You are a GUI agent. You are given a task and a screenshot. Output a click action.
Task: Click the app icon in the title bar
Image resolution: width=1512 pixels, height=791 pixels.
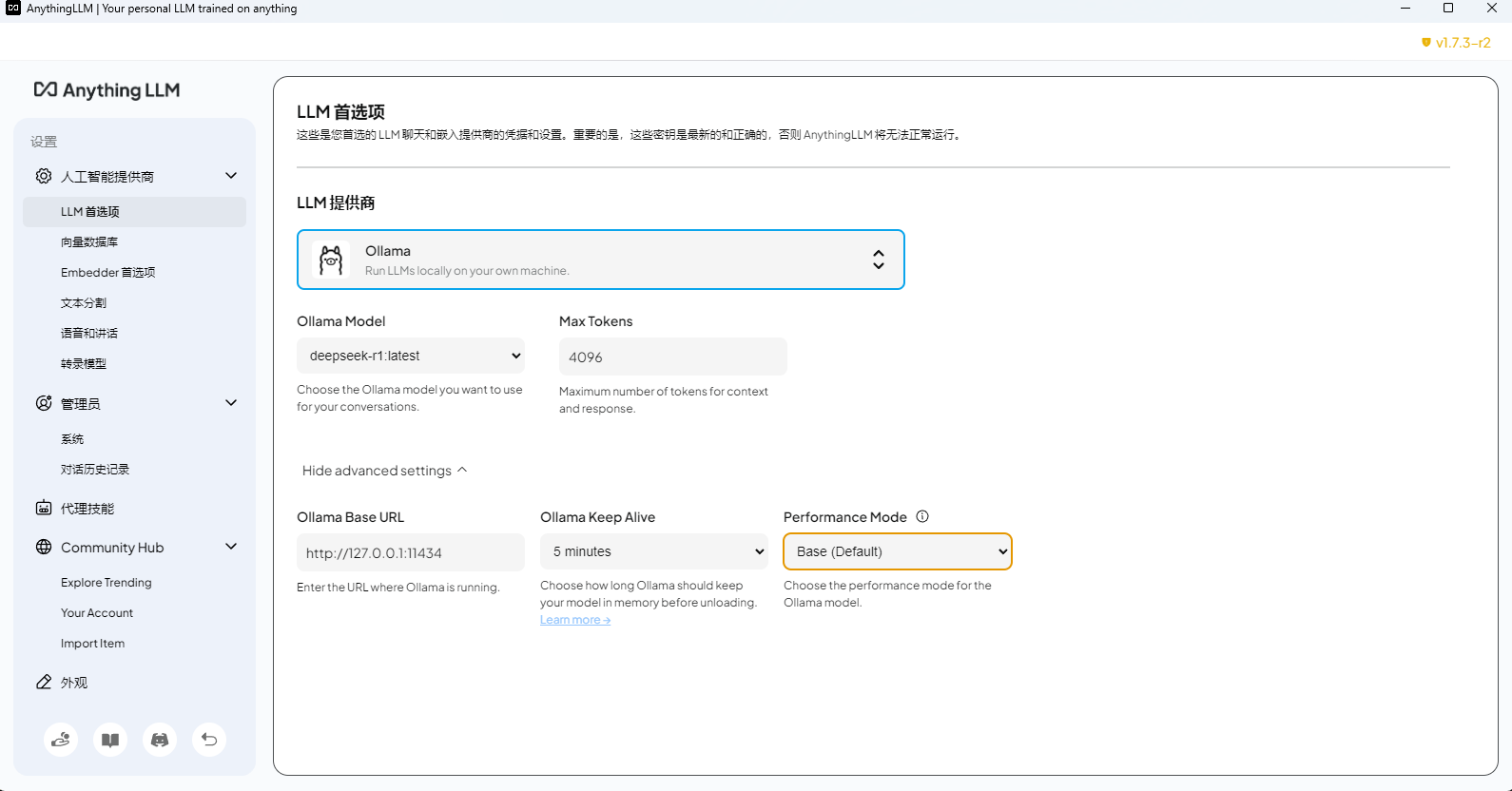point(13,9)
